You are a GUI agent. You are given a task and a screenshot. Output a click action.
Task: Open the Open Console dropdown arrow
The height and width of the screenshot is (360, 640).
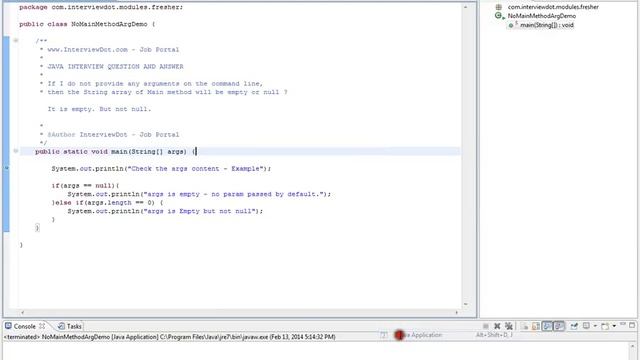coord(614,326)
